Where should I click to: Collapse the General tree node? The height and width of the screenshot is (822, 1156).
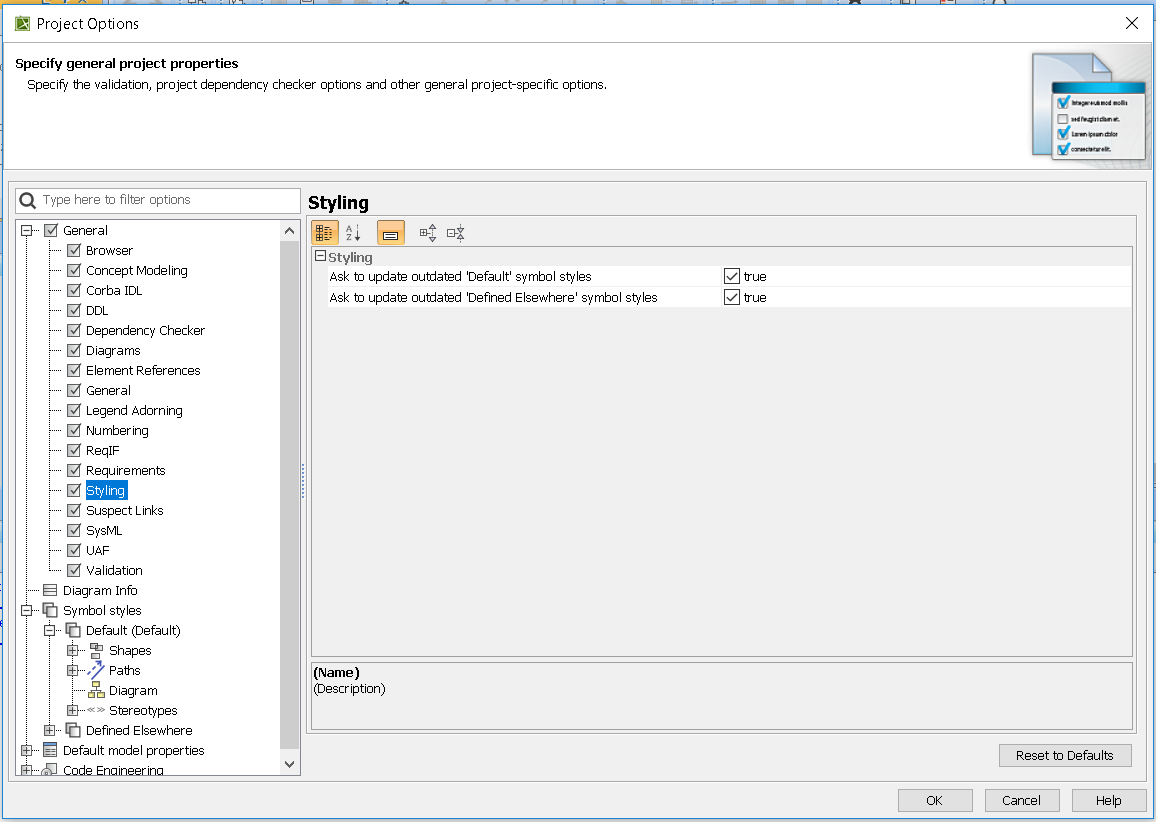(x=27, y=230)
